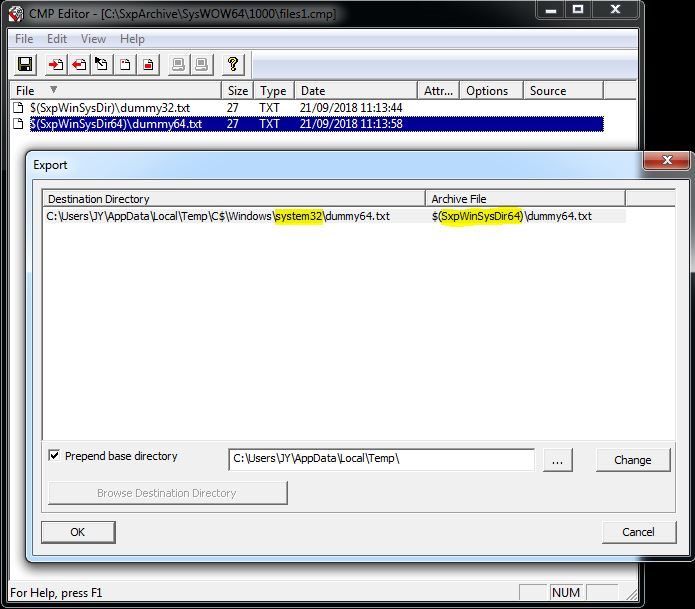695x609 pixels.
Task: Cancel the Export dialog
Action: pyautogui.click(x=638, y=532)
